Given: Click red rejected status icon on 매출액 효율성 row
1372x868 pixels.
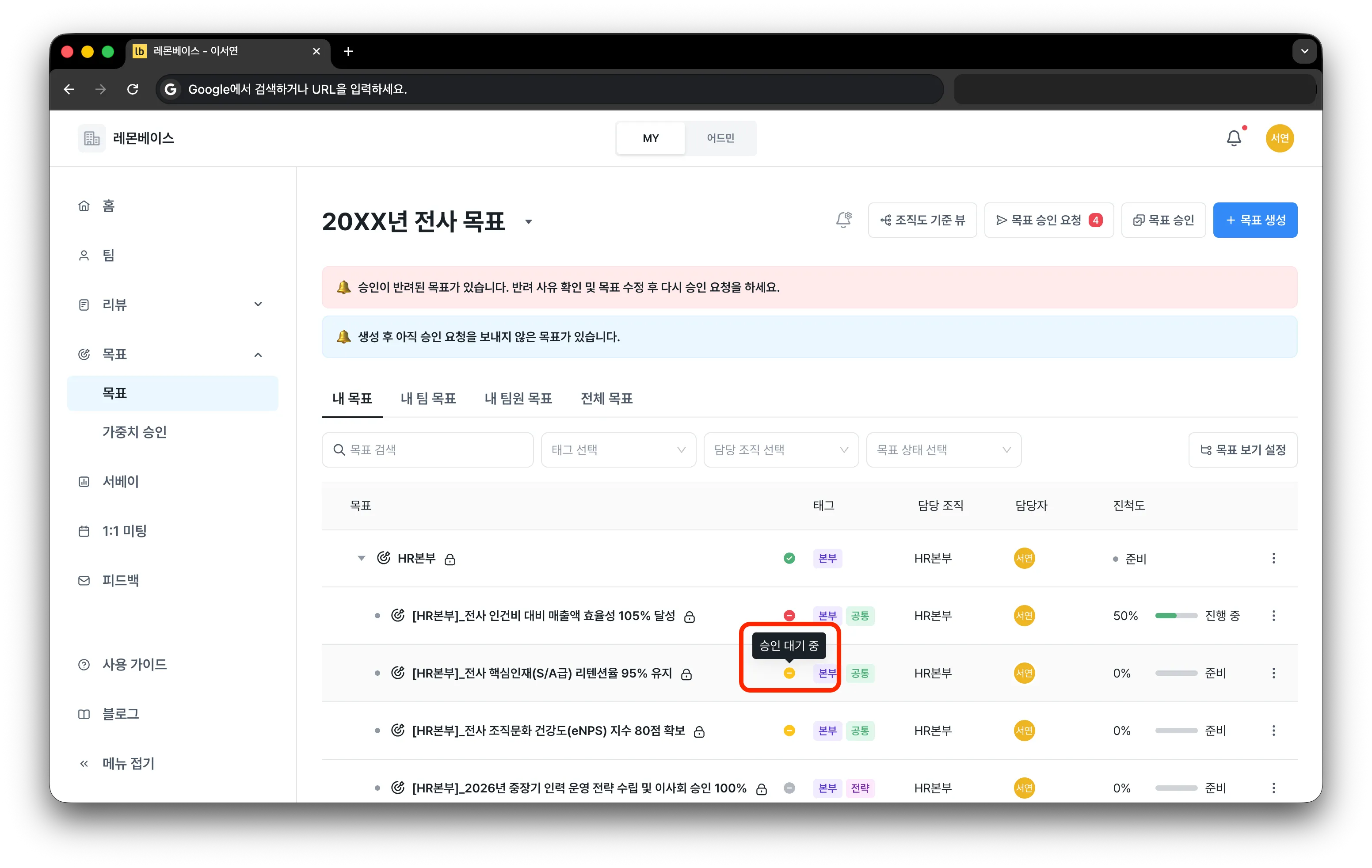Looking at the screenshot, I should click(x=789, y=616).
